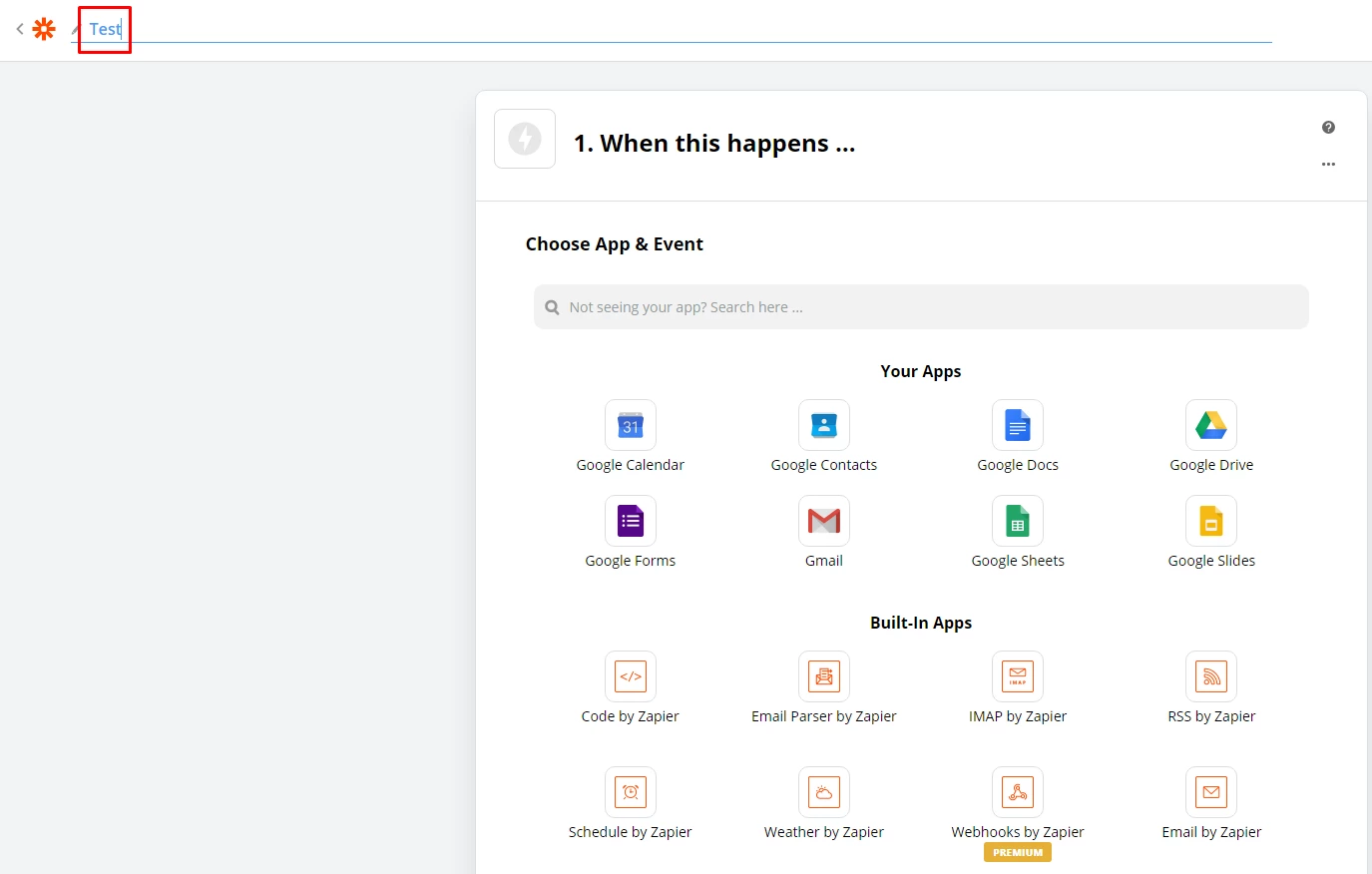Click the 'Schedule by Zapier' text label

point(631,832)
